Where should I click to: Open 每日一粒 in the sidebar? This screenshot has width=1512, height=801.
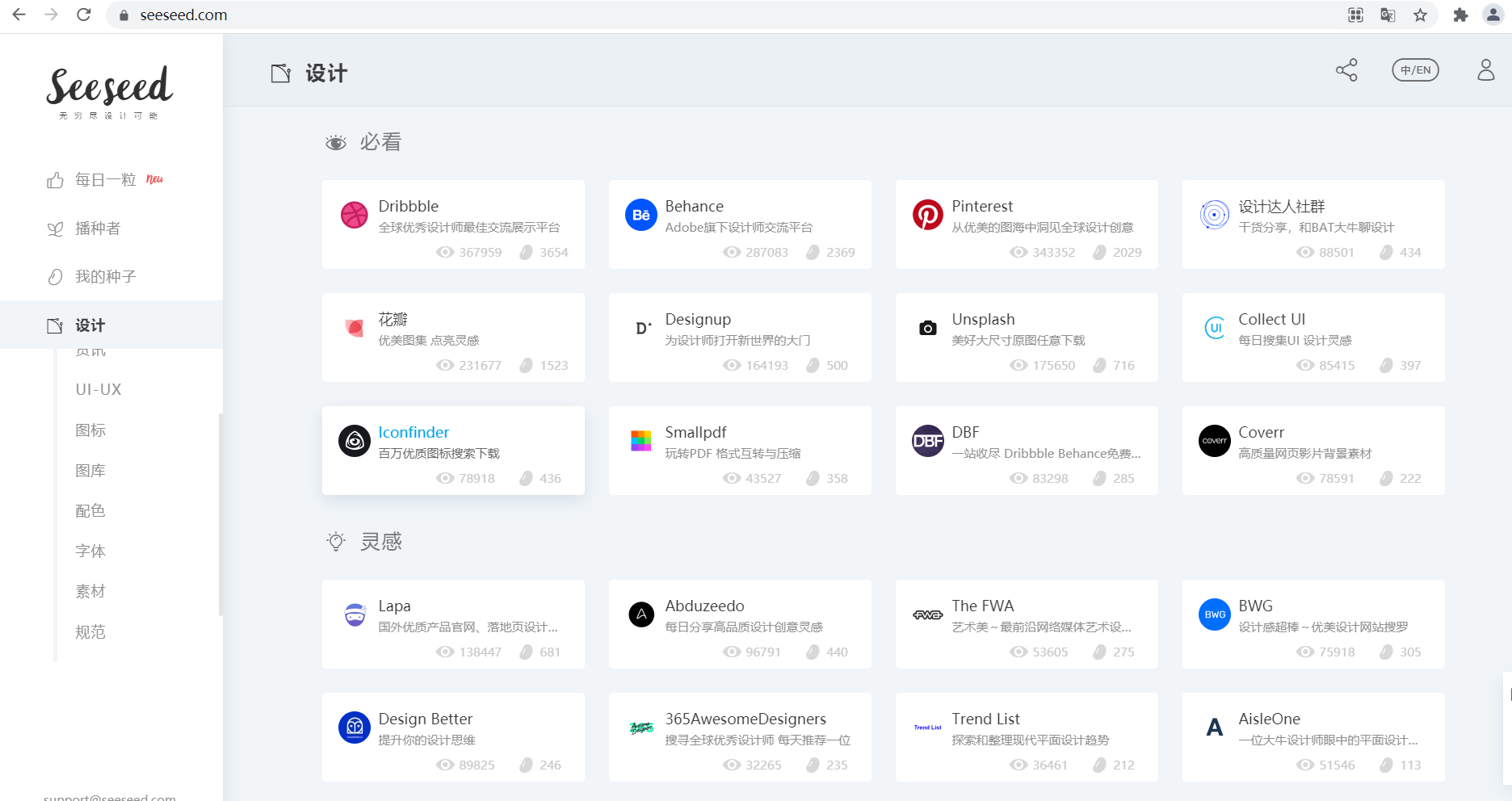click(105, 179)
